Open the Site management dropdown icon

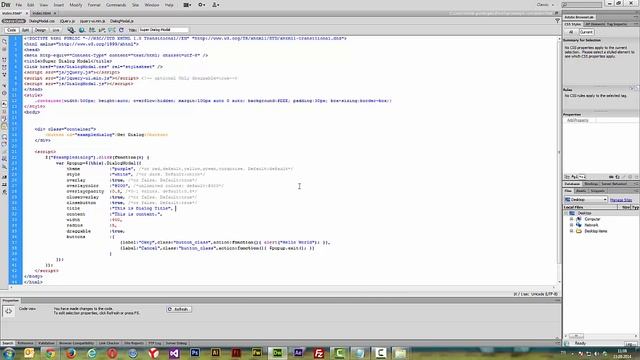pos(216,5)
